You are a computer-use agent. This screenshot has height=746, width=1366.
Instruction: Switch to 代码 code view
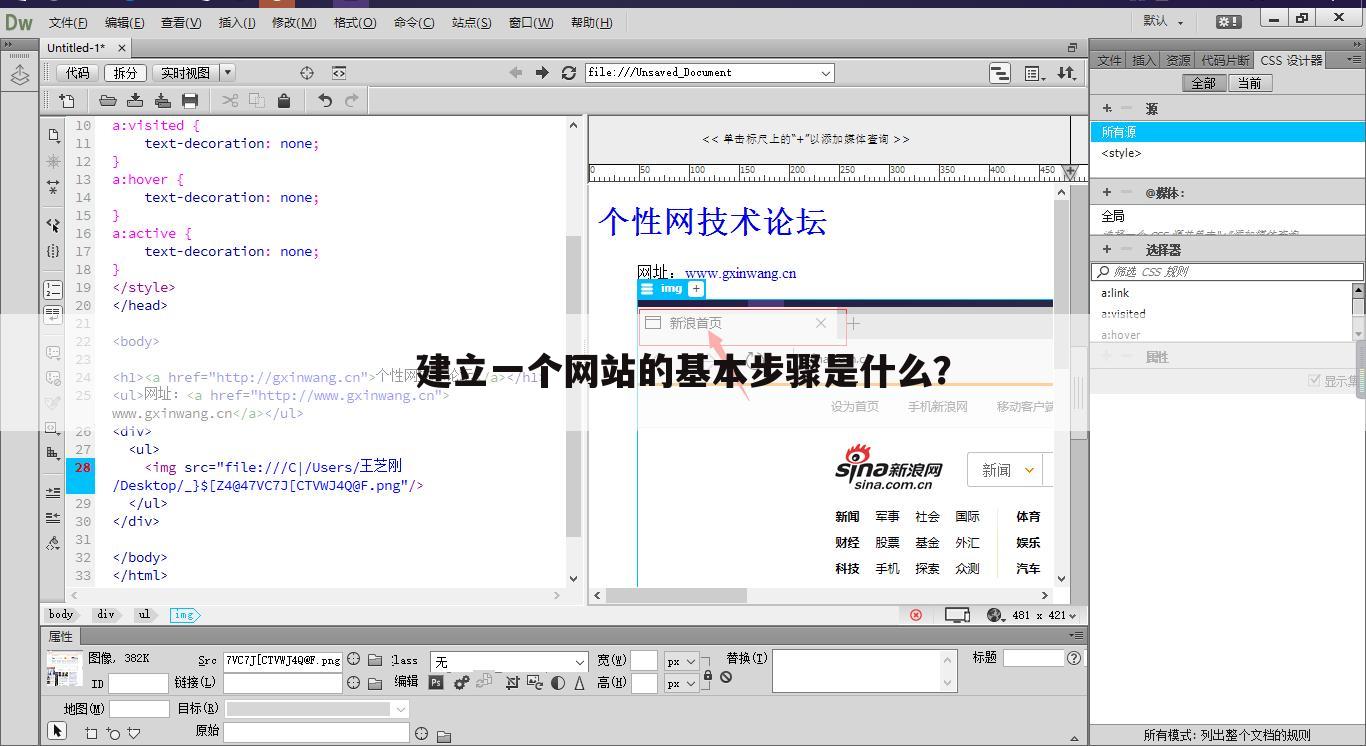(78, 73)
